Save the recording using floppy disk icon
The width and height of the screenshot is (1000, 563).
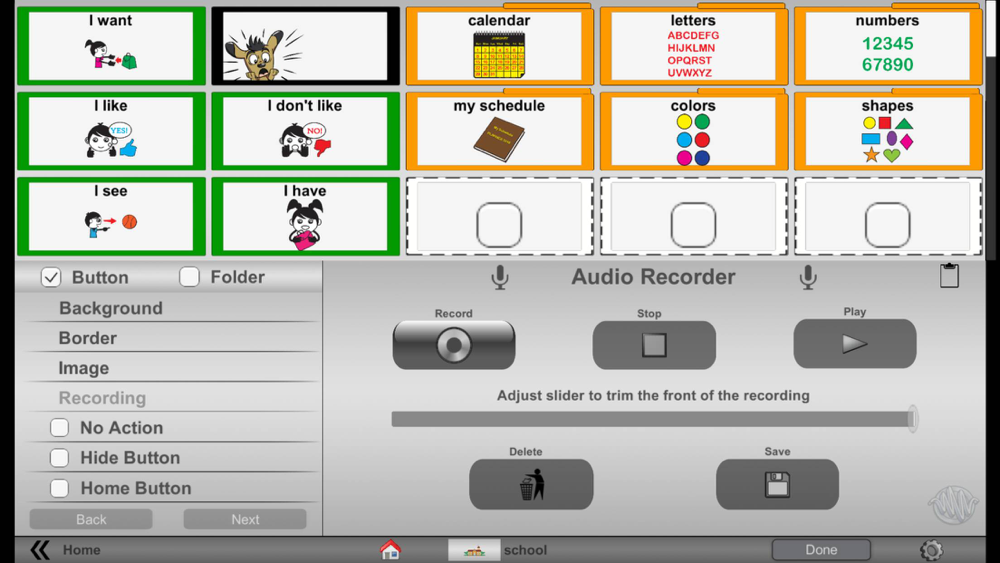pos(777,485)
